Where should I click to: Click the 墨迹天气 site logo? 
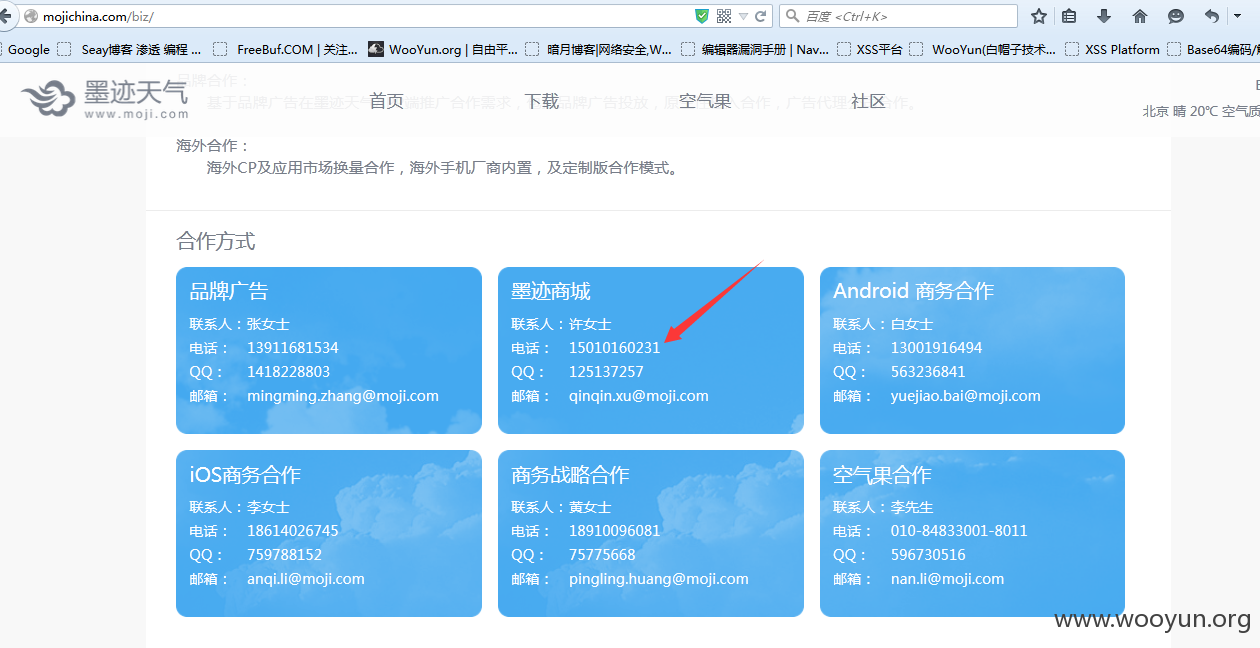104,99
